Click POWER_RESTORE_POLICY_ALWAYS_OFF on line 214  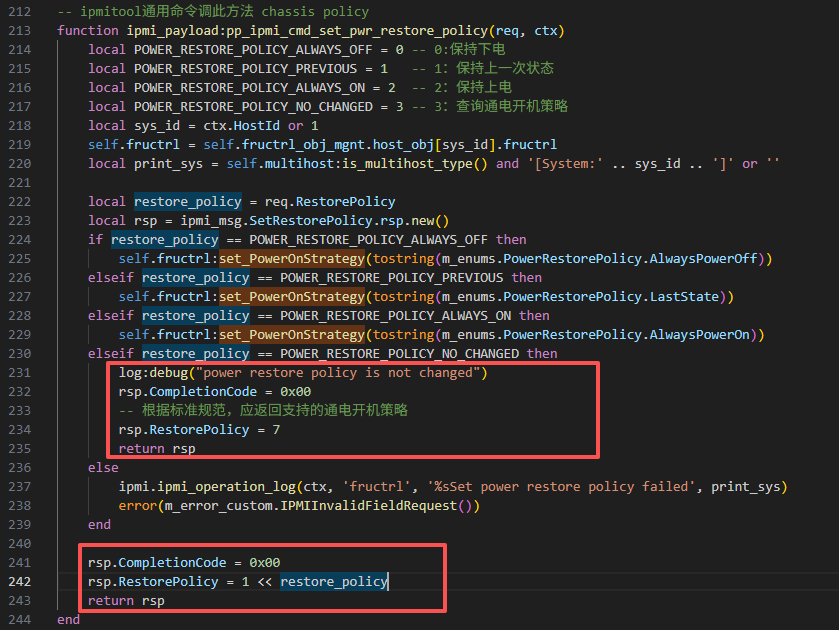click(x=253, y=50)
